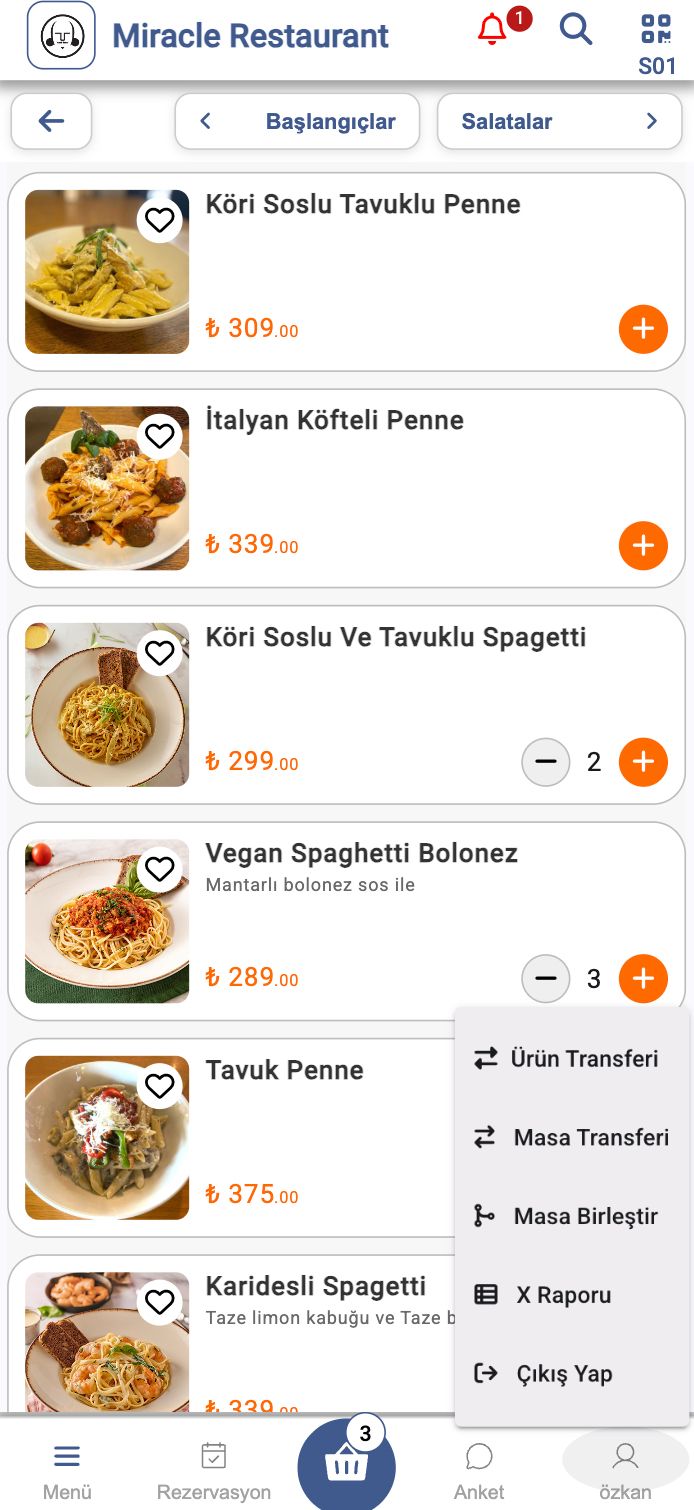Viewport: 694px width, 1510px height.
Task: Go to previous category Başlangıçlar
Action: pyautogui.click(x=297, y=122)
